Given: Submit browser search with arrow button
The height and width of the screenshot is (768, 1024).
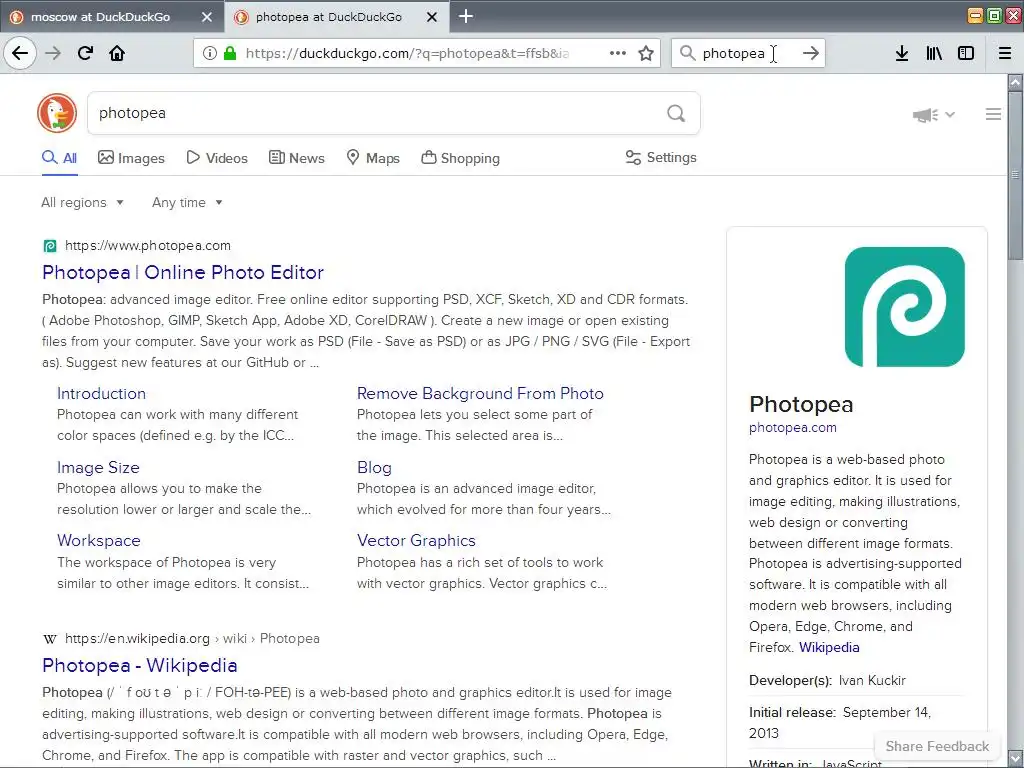Looking at the screenshot, I should pos(810,53).
